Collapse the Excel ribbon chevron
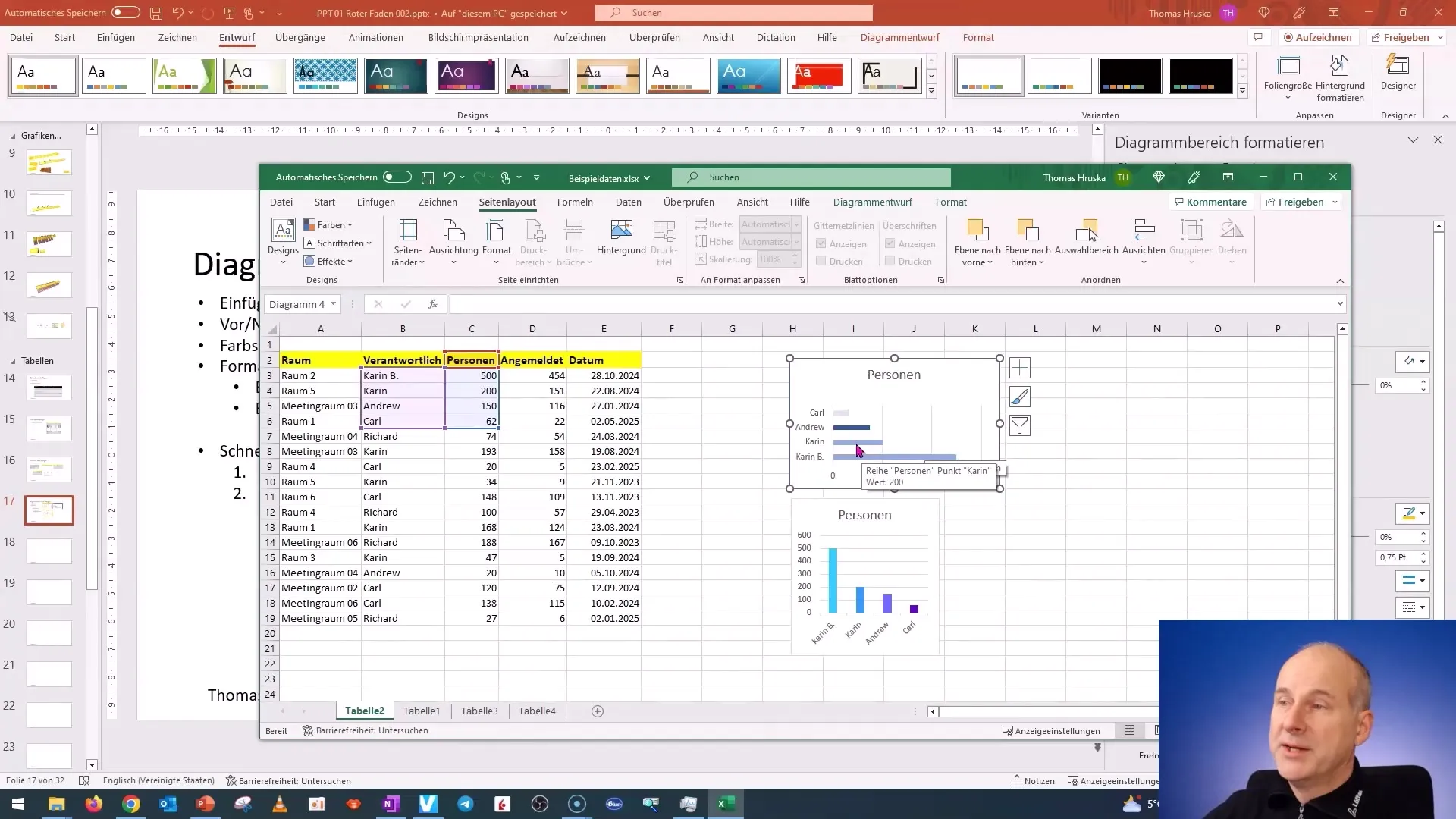This screenshot has width=1456, height=819. (x=1340, y=281)
